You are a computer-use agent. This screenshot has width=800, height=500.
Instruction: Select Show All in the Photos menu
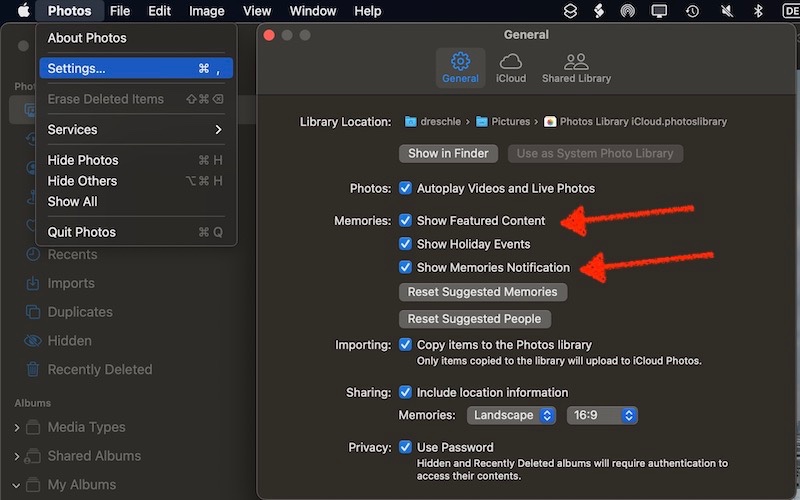tap(136, 202)
